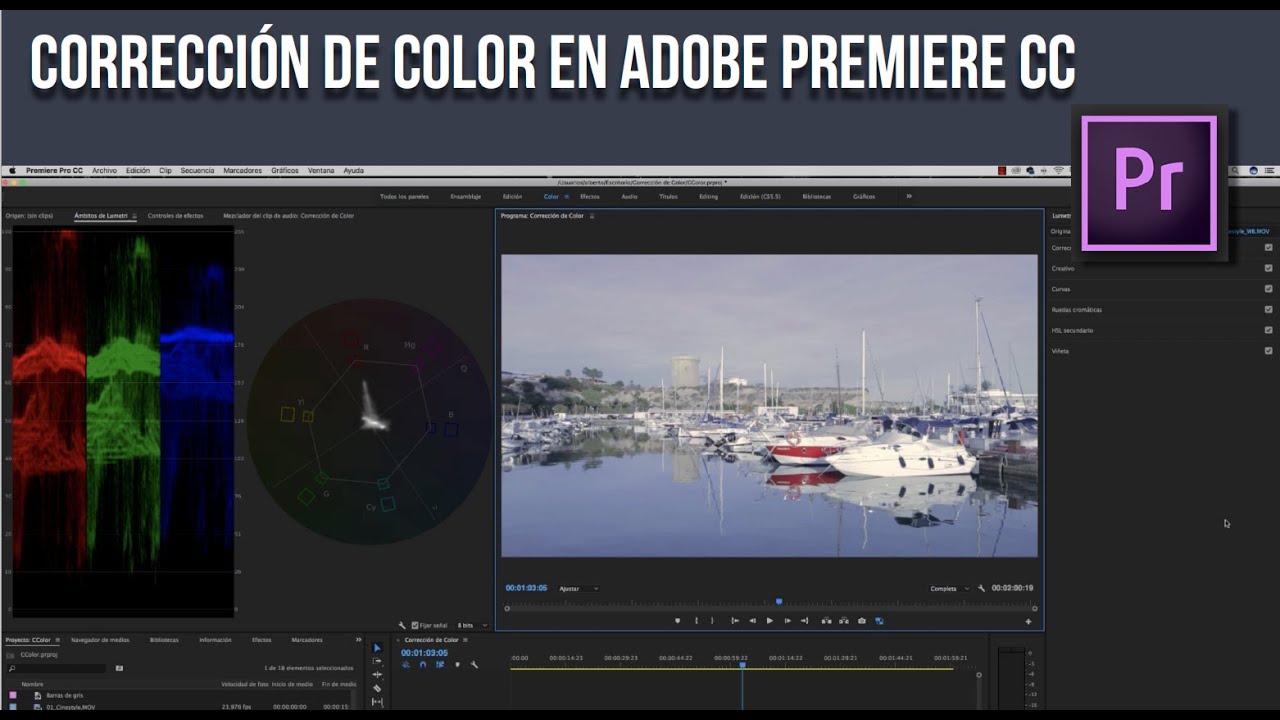Screen dimensions: 1280x720
Task: Toggle HSL secundario checkbox
Action: 1269,330
